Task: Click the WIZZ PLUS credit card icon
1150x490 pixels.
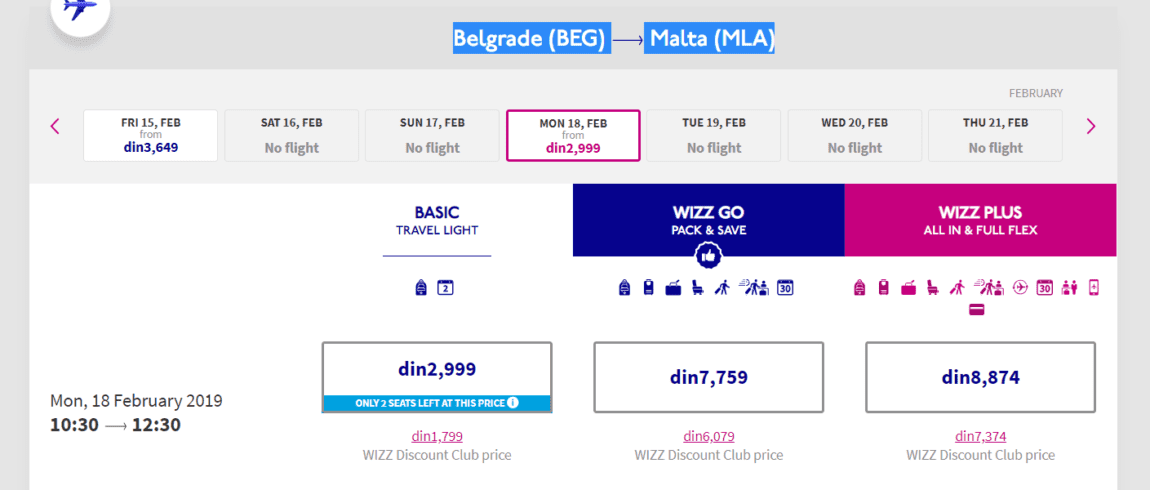Action: click(x=976, y=310)
